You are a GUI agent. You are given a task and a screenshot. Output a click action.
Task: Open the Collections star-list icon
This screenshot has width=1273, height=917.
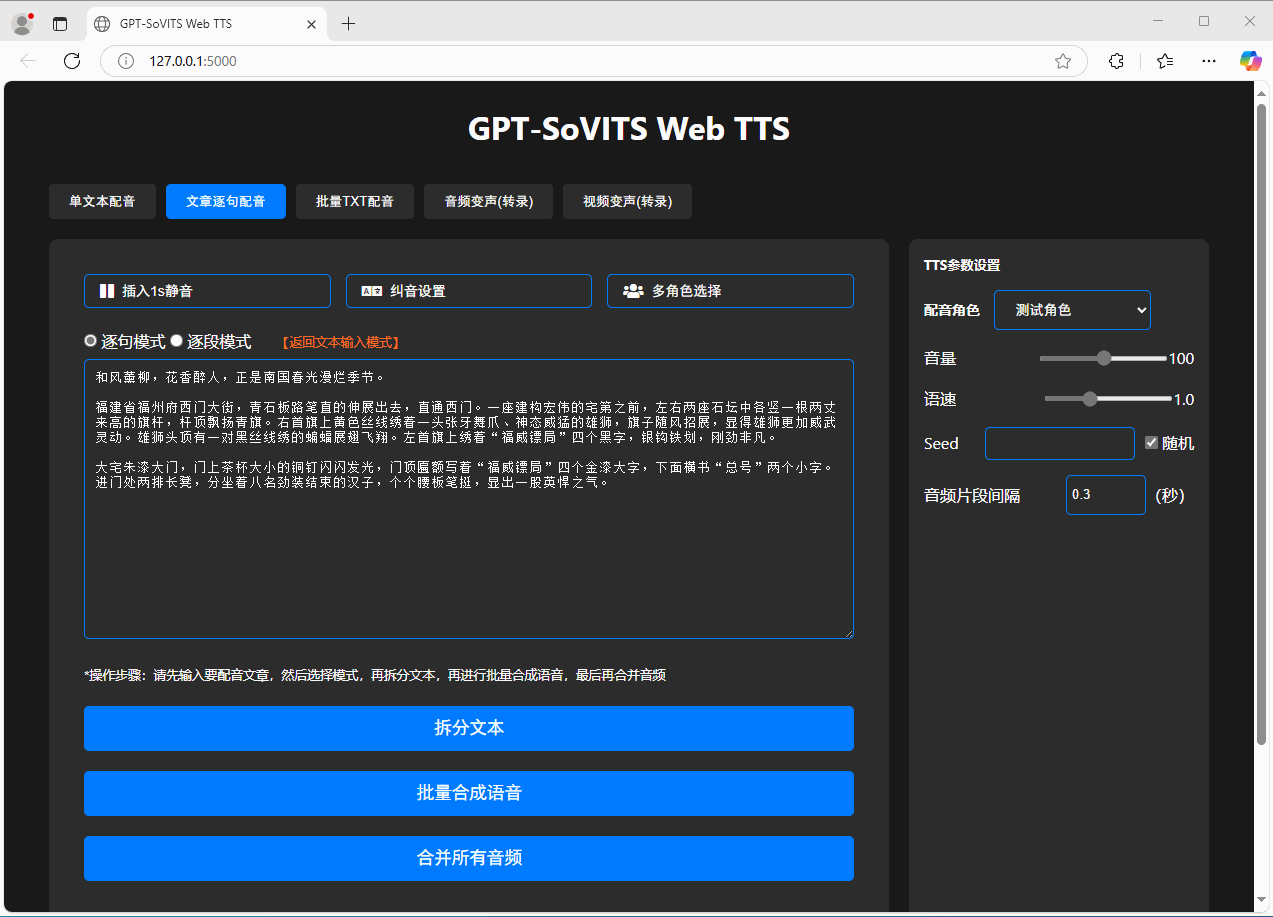1164,60
